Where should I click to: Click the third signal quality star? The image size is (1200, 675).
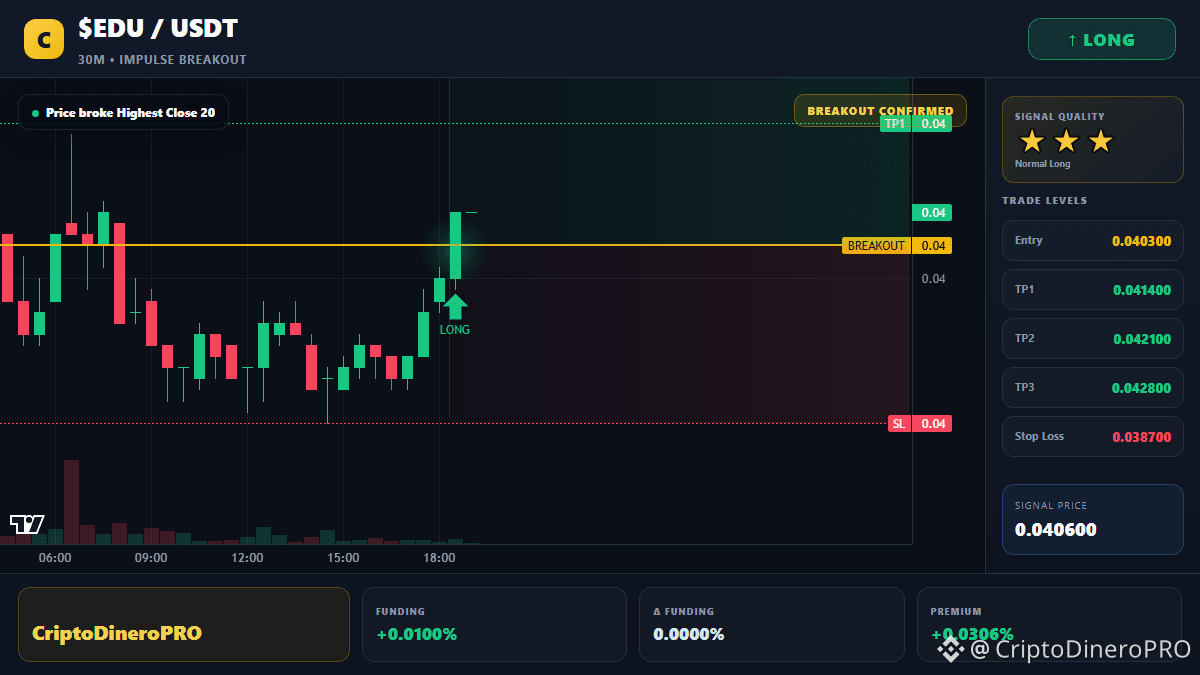click(1100, 141)
